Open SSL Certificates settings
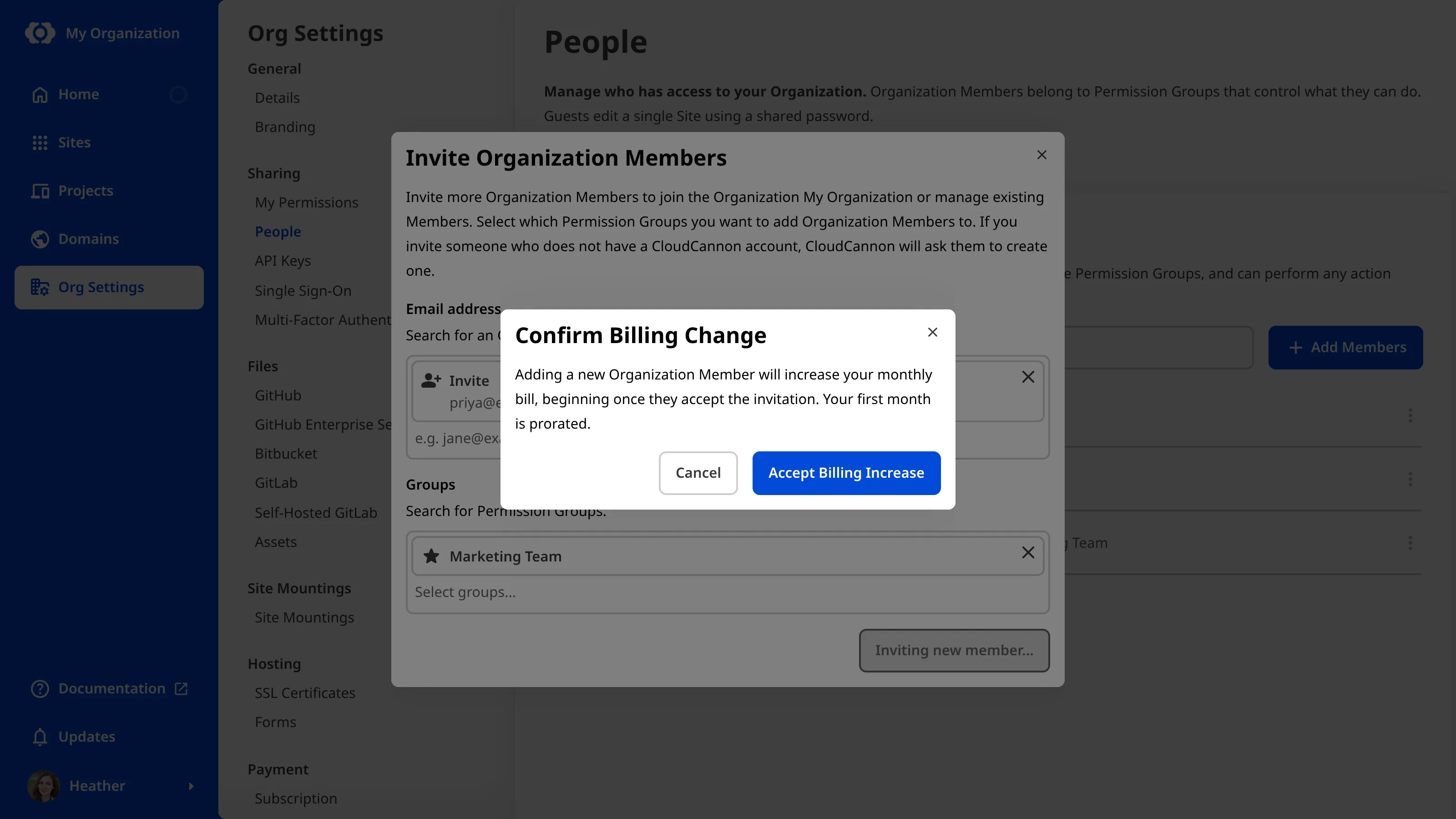Screen dimensions: 1456x819 pyautogui.click(x=305, y=693)
